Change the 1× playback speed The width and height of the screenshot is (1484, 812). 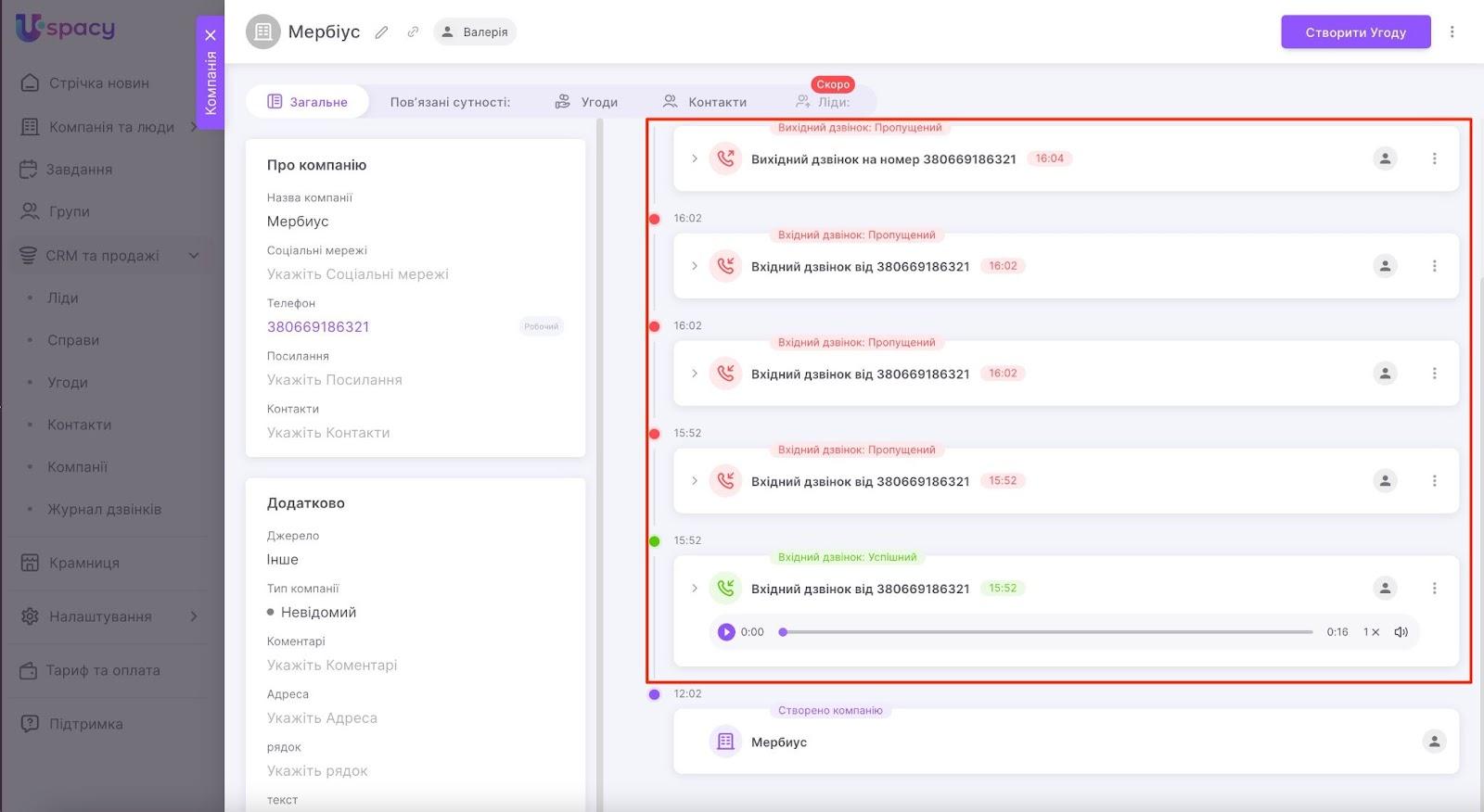(x=1371, y=632)
